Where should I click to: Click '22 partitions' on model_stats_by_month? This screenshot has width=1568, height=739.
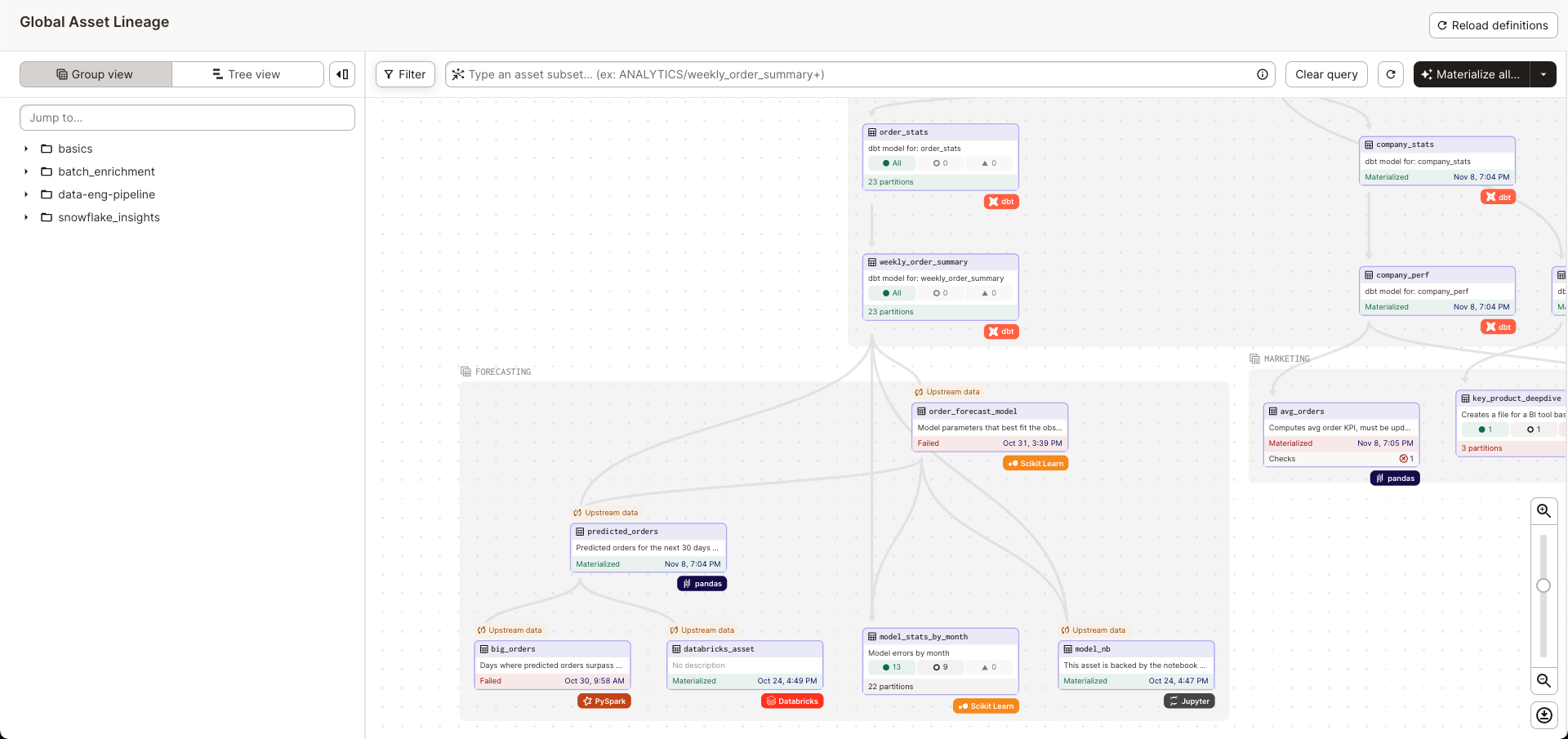click(x=891, y=687)
